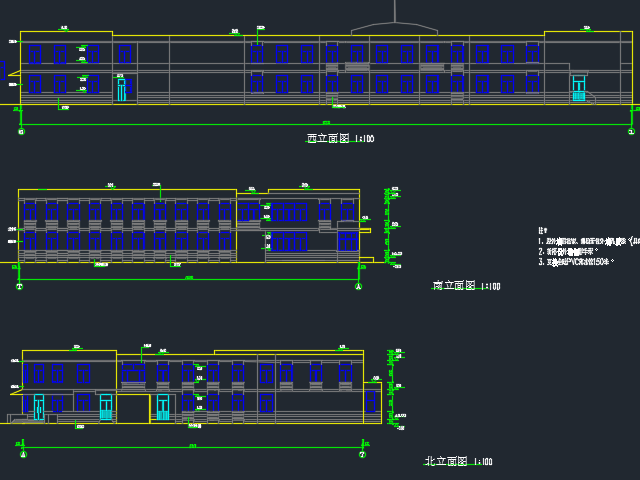Screen dimensions: 640x480
Task: Click the left grid axis bubble under north elevation
Action: [x=21, y=454]
